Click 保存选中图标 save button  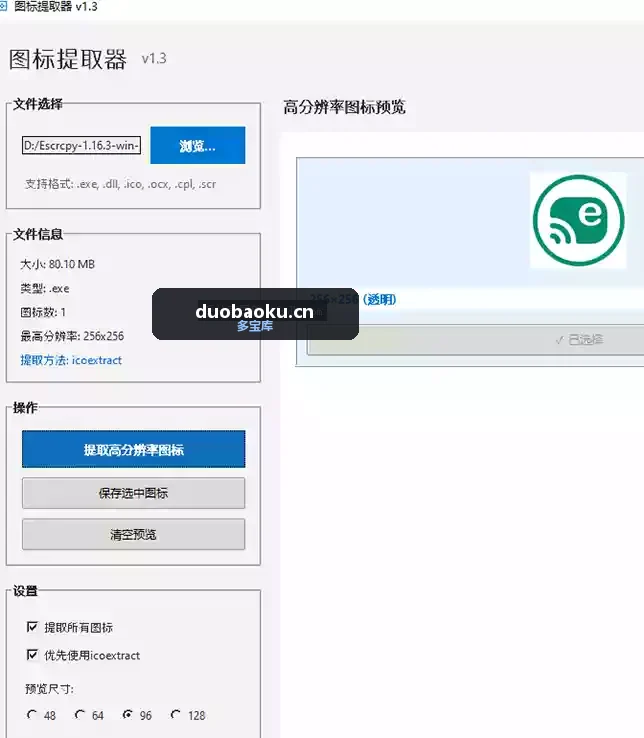click(x=134, y=493)
